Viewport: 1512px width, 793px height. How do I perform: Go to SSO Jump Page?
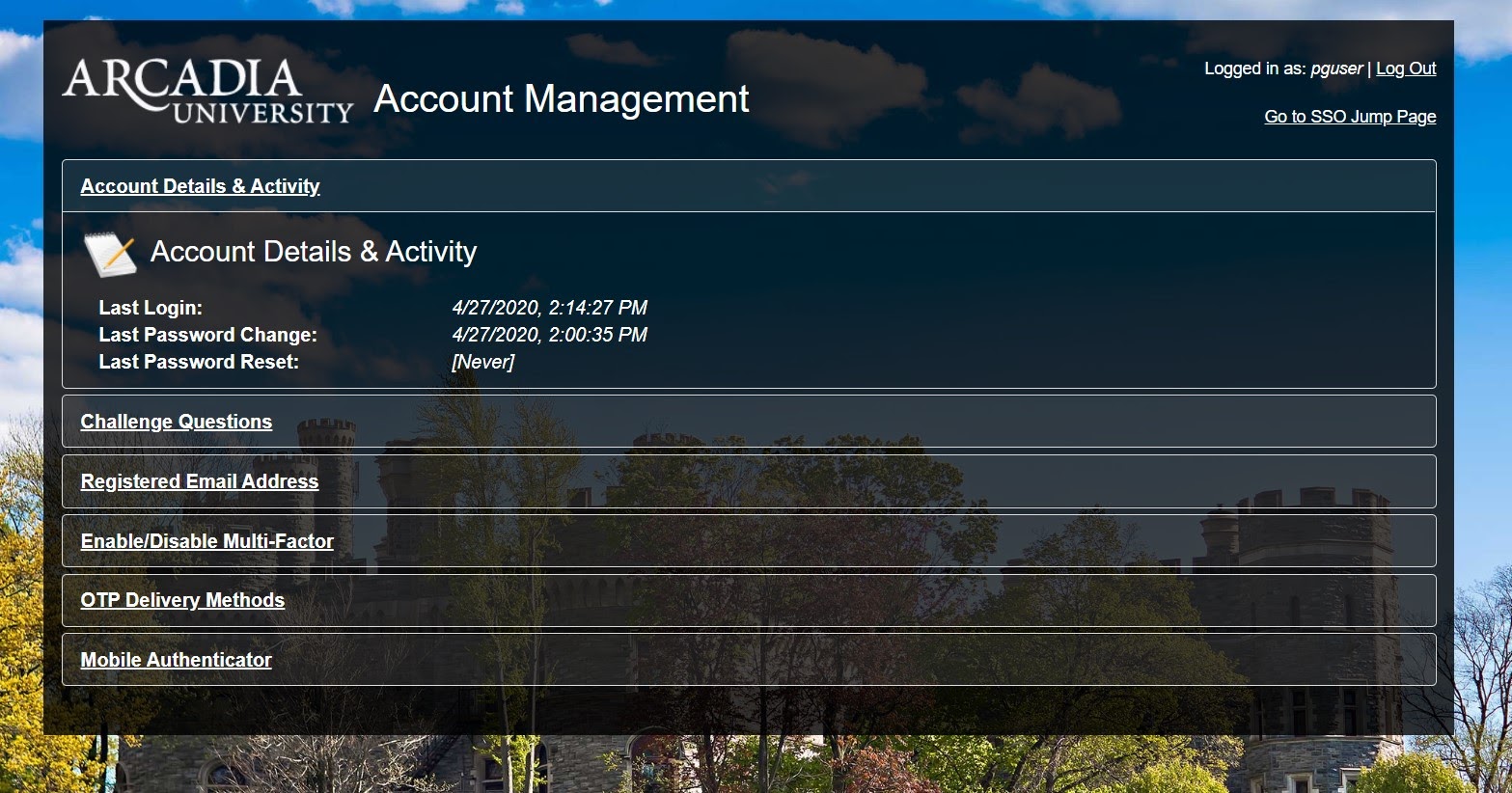tap(1349, 117)
